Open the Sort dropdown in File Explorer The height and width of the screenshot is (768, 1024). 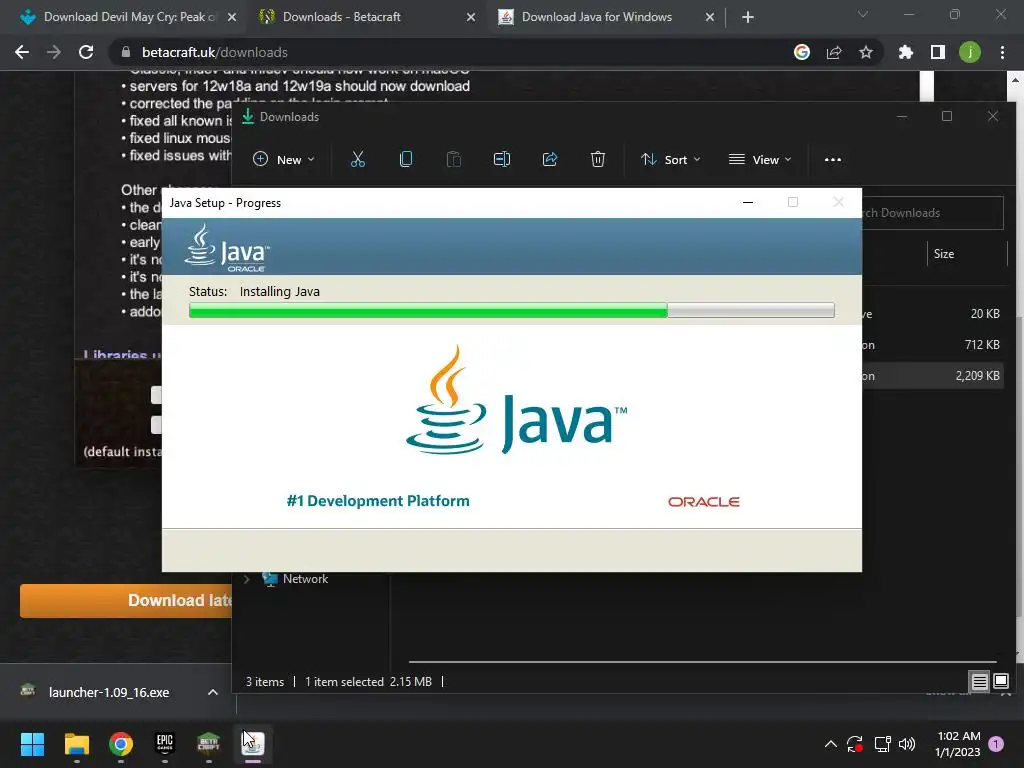coord(671,159)
